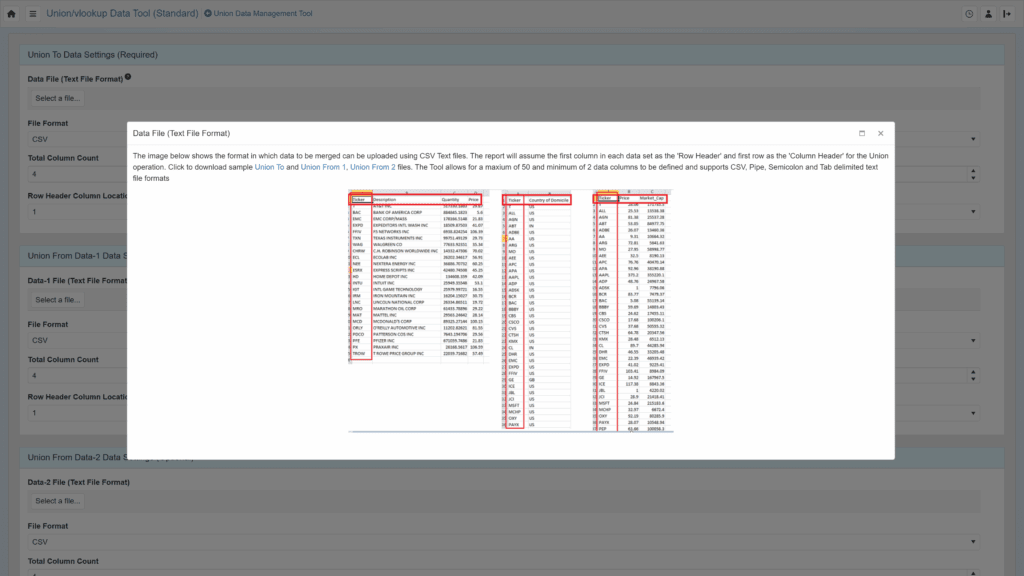Click the help icon beside Data File label

128,77
